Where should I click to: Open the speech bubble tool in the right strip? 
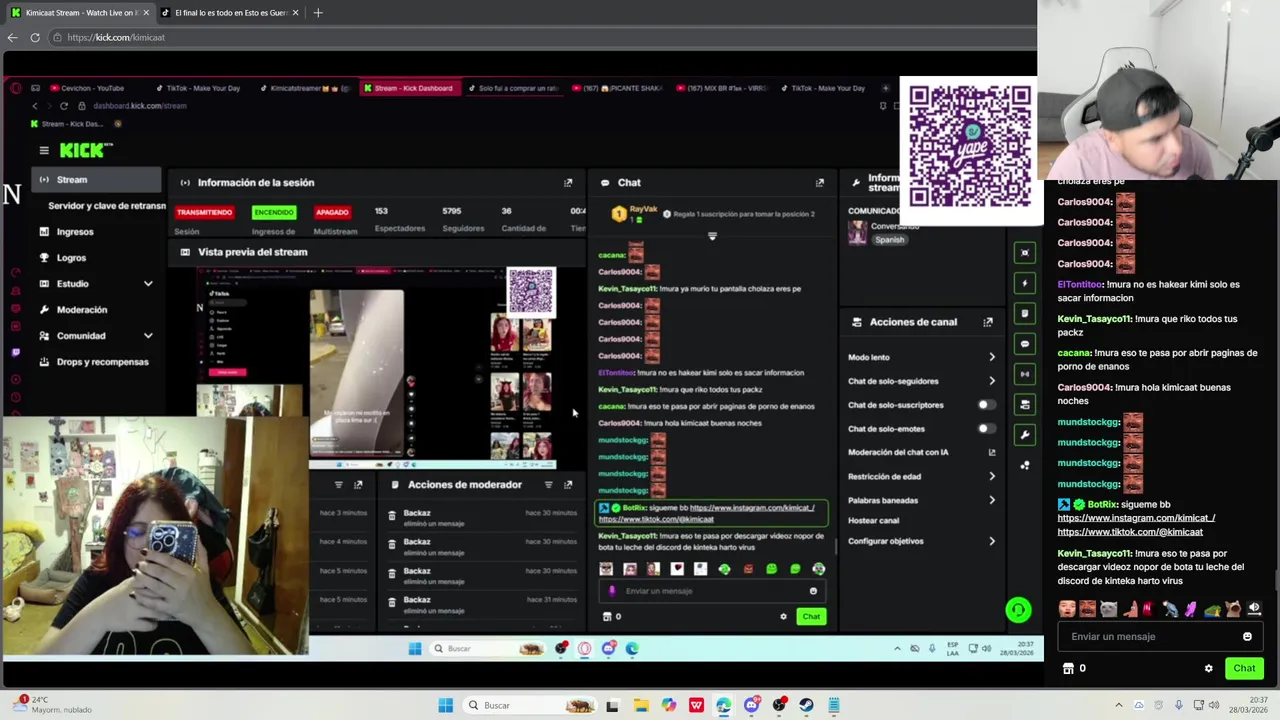(1024, 344)
